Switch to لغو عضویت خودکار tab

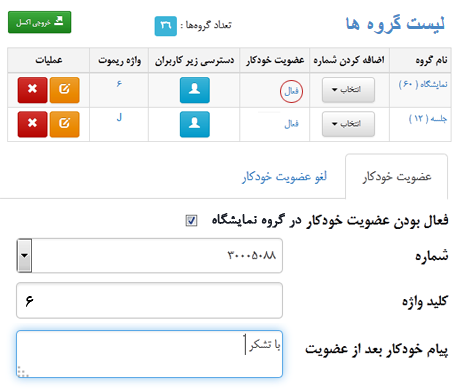click(x=284, y=177)
